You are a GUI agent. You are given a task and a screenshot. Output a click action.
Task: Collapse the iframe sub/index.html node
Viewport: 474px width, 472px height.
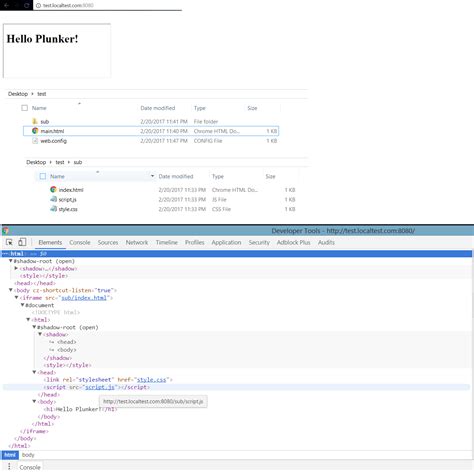(16, 298)
